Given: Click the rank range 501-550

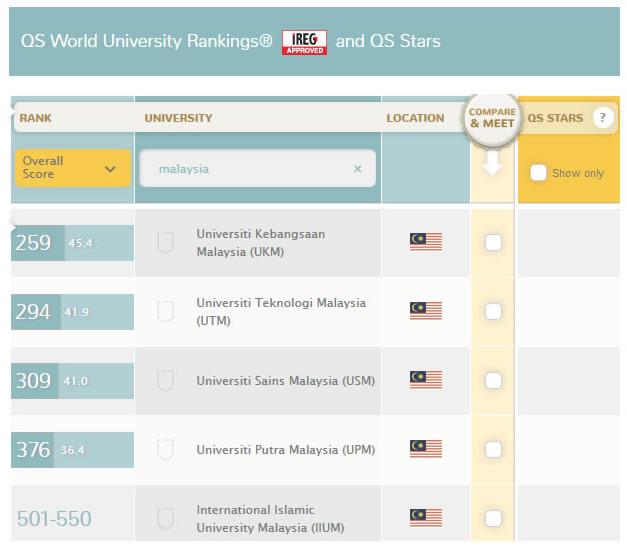Looking at the screenshot, I should point(54,519).
